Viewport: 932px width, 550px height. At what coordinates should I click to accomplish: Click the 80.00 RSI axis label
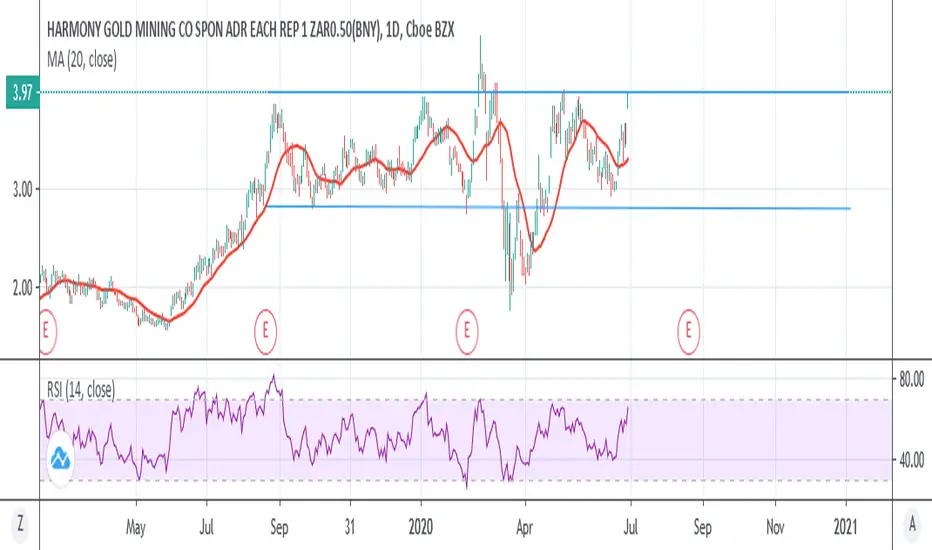(911, 379)
